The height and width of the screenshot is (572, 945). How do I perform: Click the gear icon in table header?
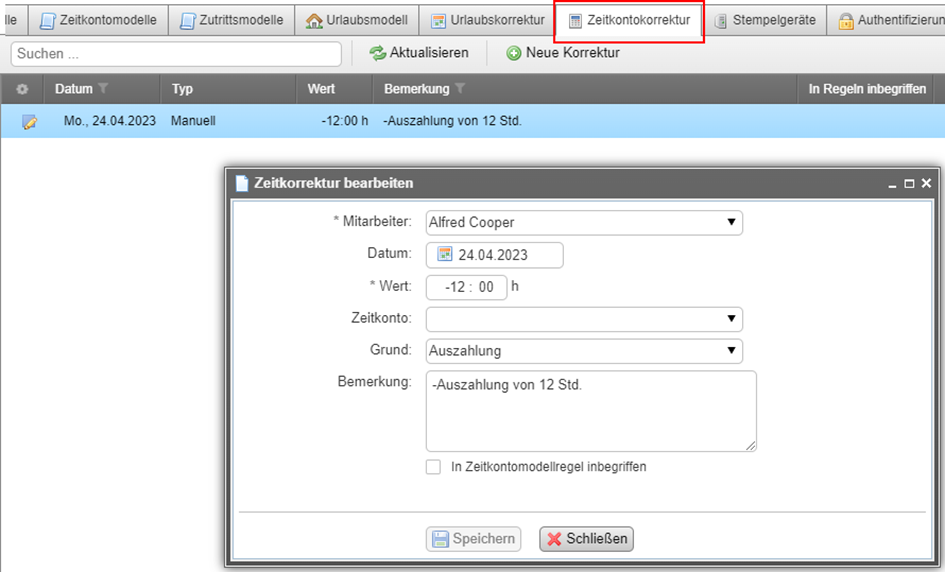pos(22,89)
